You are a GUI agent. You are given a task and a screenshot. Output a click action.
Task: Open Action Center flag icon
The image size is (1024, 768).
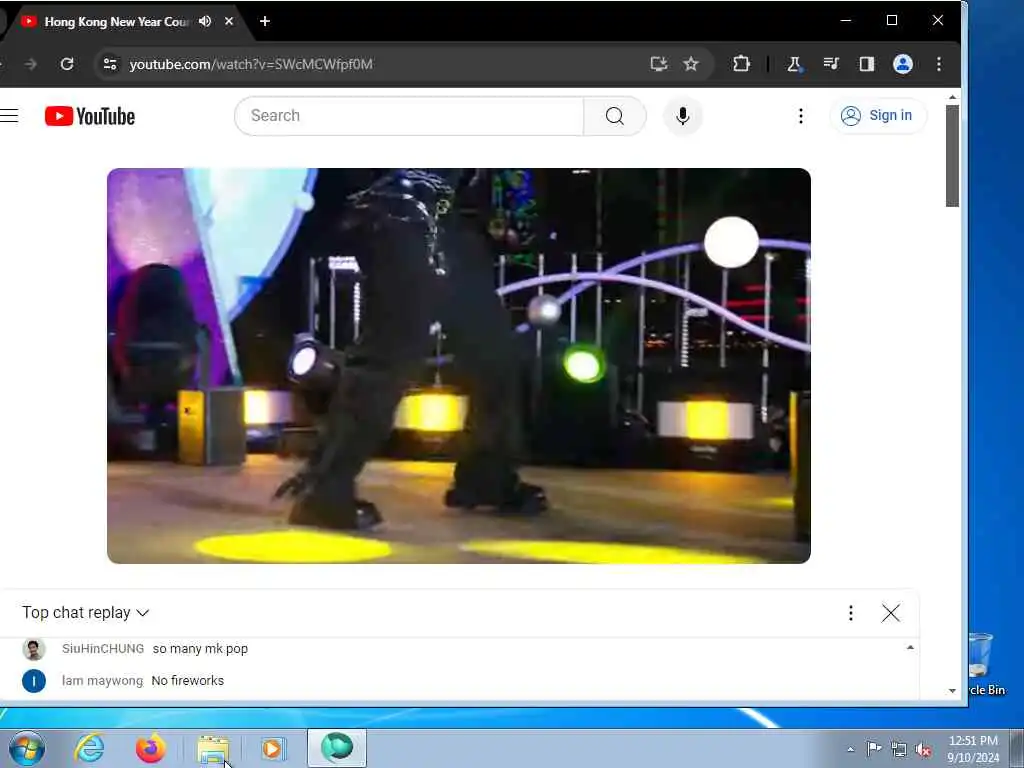tap(874, 748)
